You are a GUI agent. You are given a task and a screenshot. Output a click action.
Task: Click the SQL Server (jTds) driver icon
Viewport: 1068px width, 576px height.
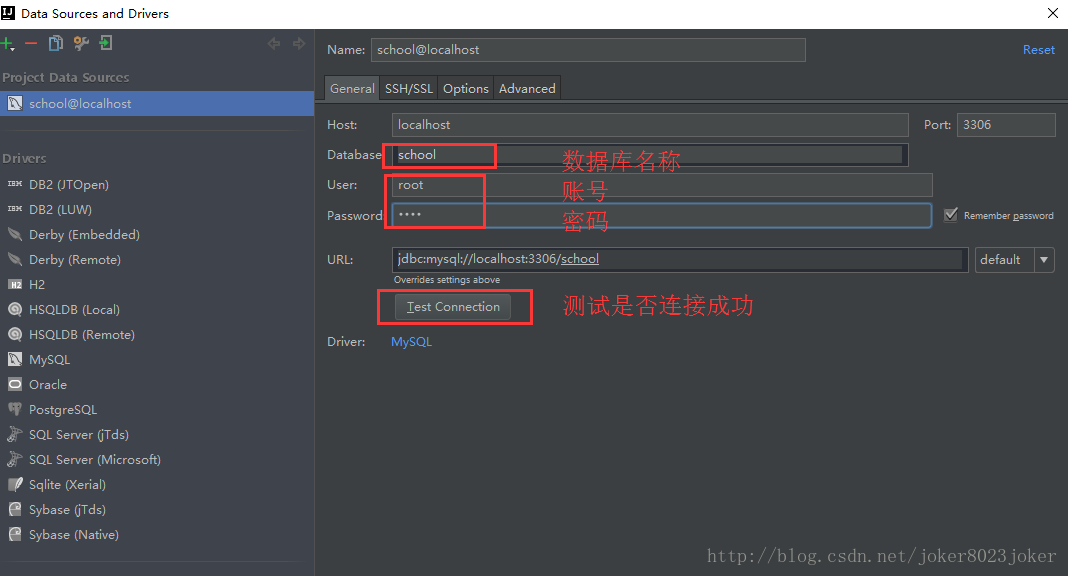pyautogui.click(x=15, y=434)
